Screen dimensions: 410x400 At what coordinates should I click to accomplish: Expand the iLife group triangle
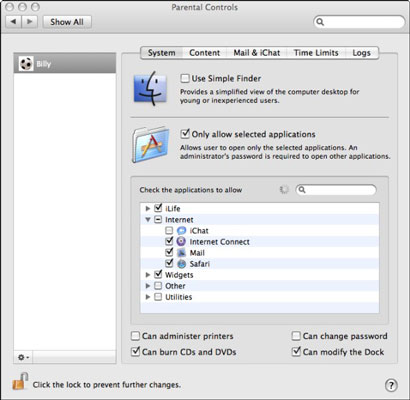[x=148, y=209]
